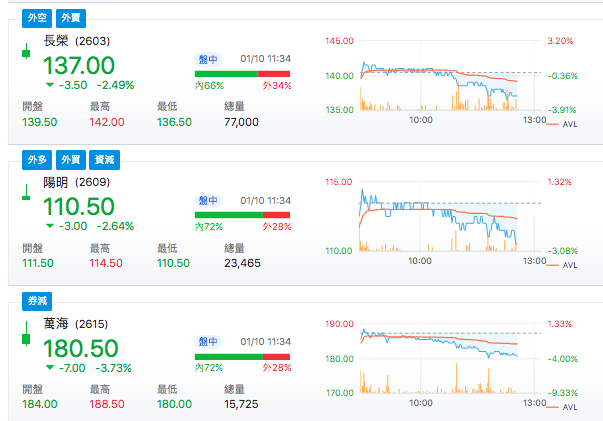Click the -3.73% change of 萬海
The image size is (603, 421).
tap(113, 368)
